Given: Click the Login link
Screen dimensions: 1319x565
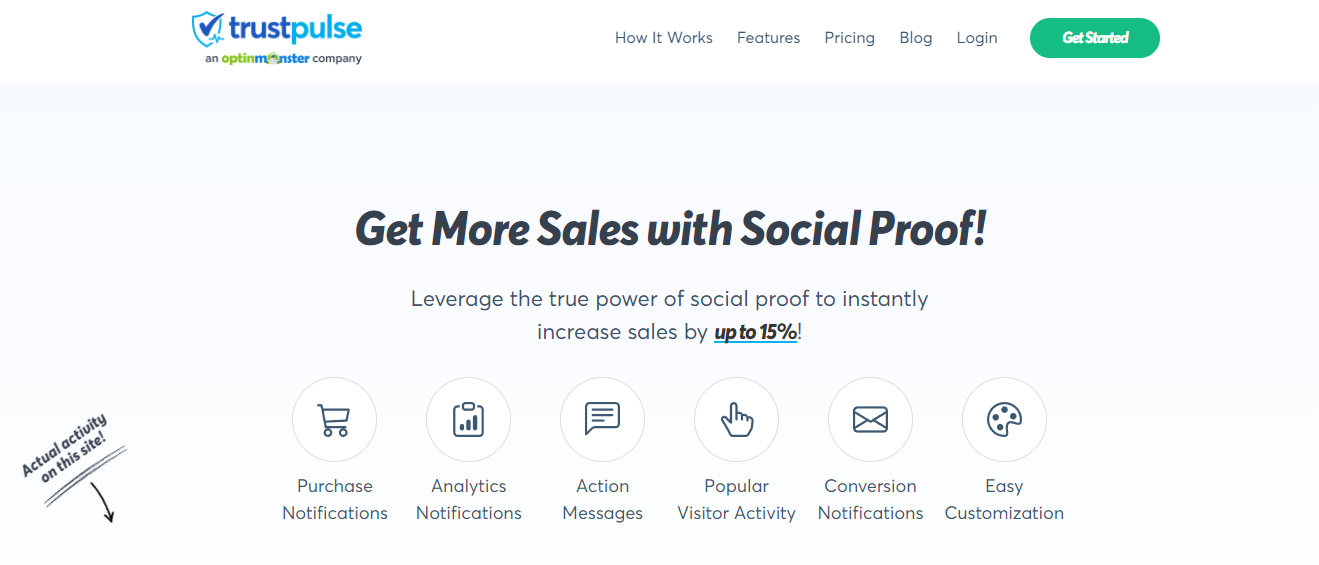Looking at the screenshot, I should [976, 38].
